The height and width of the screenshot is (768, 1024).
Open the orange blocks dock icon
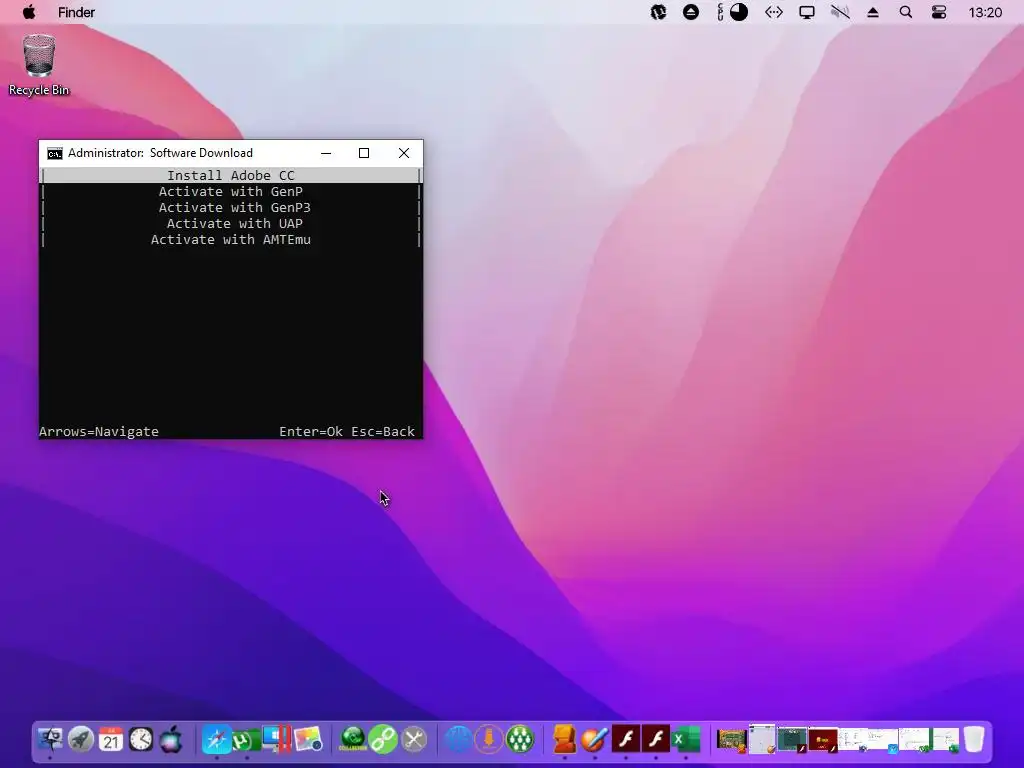565,739
